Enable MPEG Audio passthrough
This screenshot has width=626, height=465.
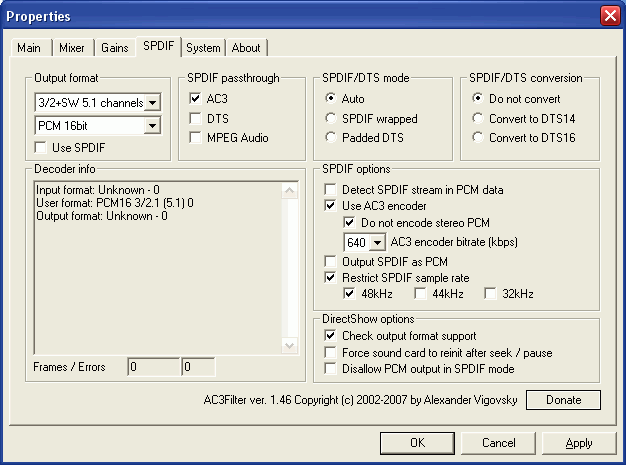coord(196,137)
